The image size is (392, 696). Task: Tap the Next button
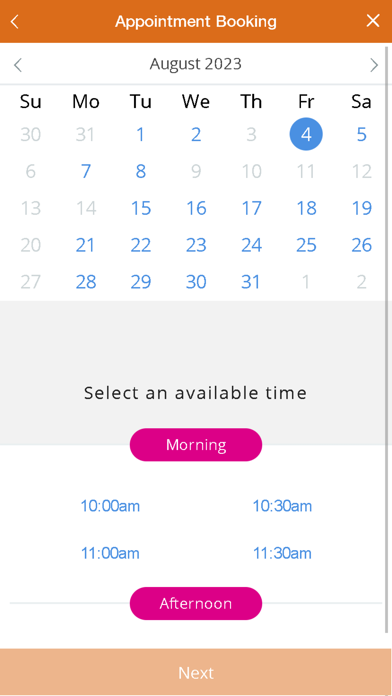[196, 672]
